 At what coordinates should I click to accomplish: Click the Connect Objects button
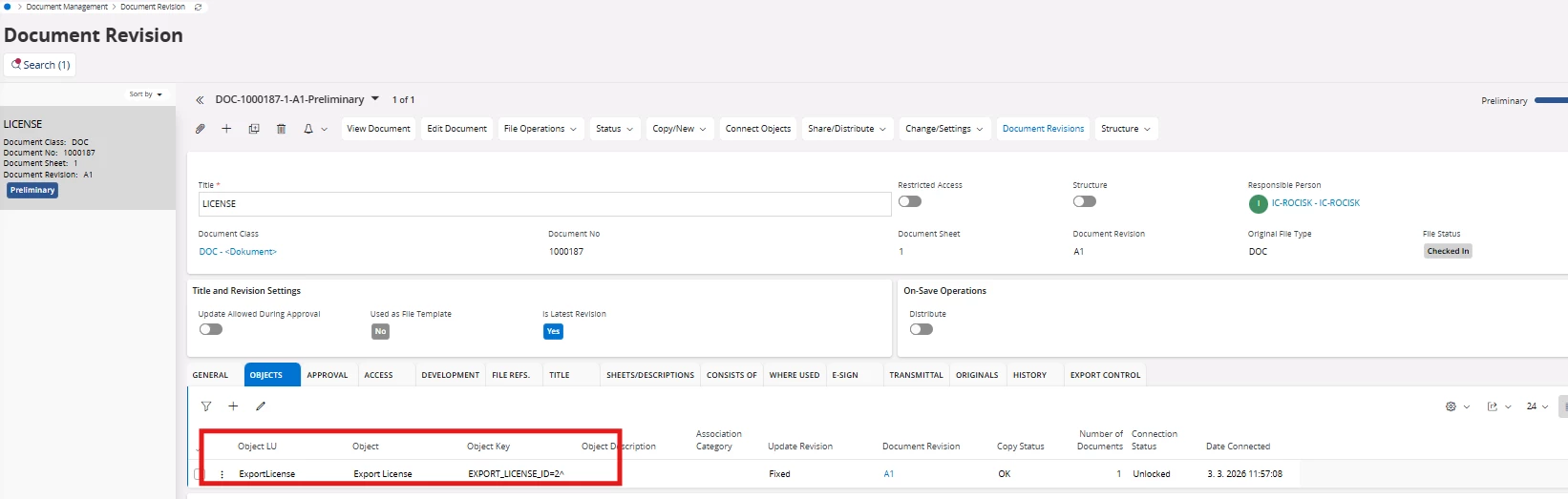point(758,129)
